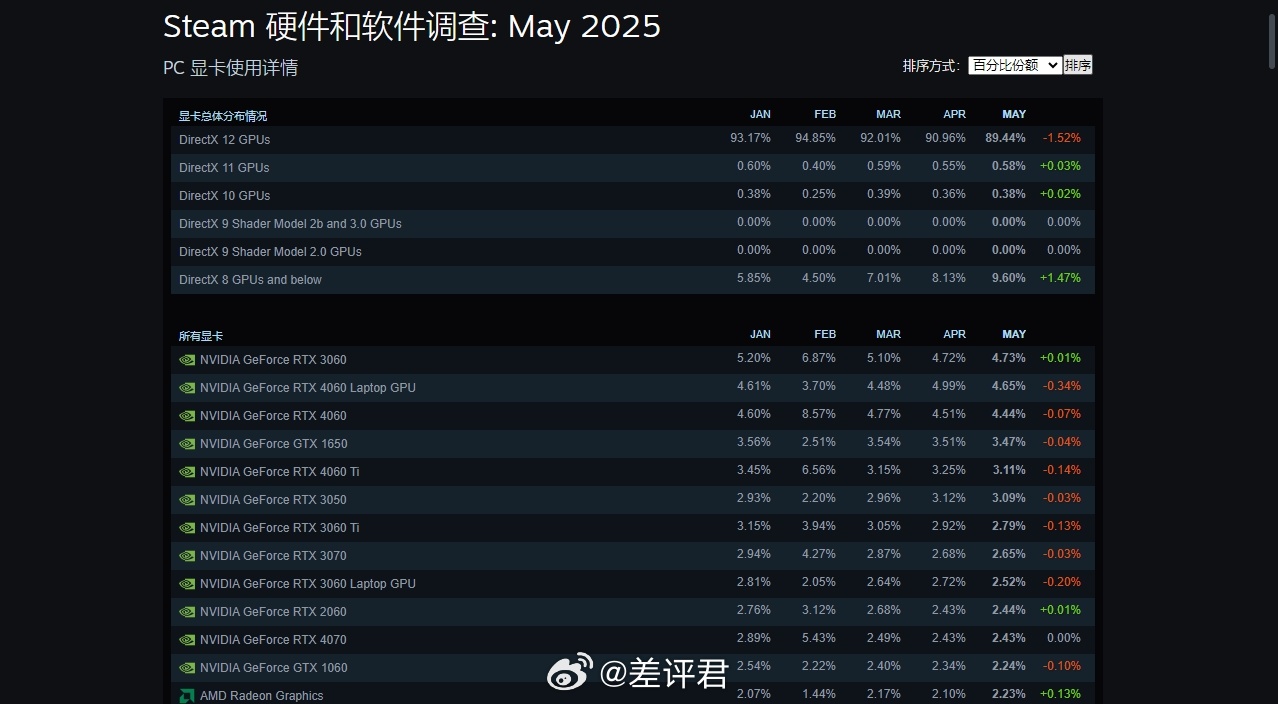Image resolution: width=1278 pixels, height=704 pixels.
Task: Click the 8.57% February value for RTX 4060
Action: pos(819,414)
